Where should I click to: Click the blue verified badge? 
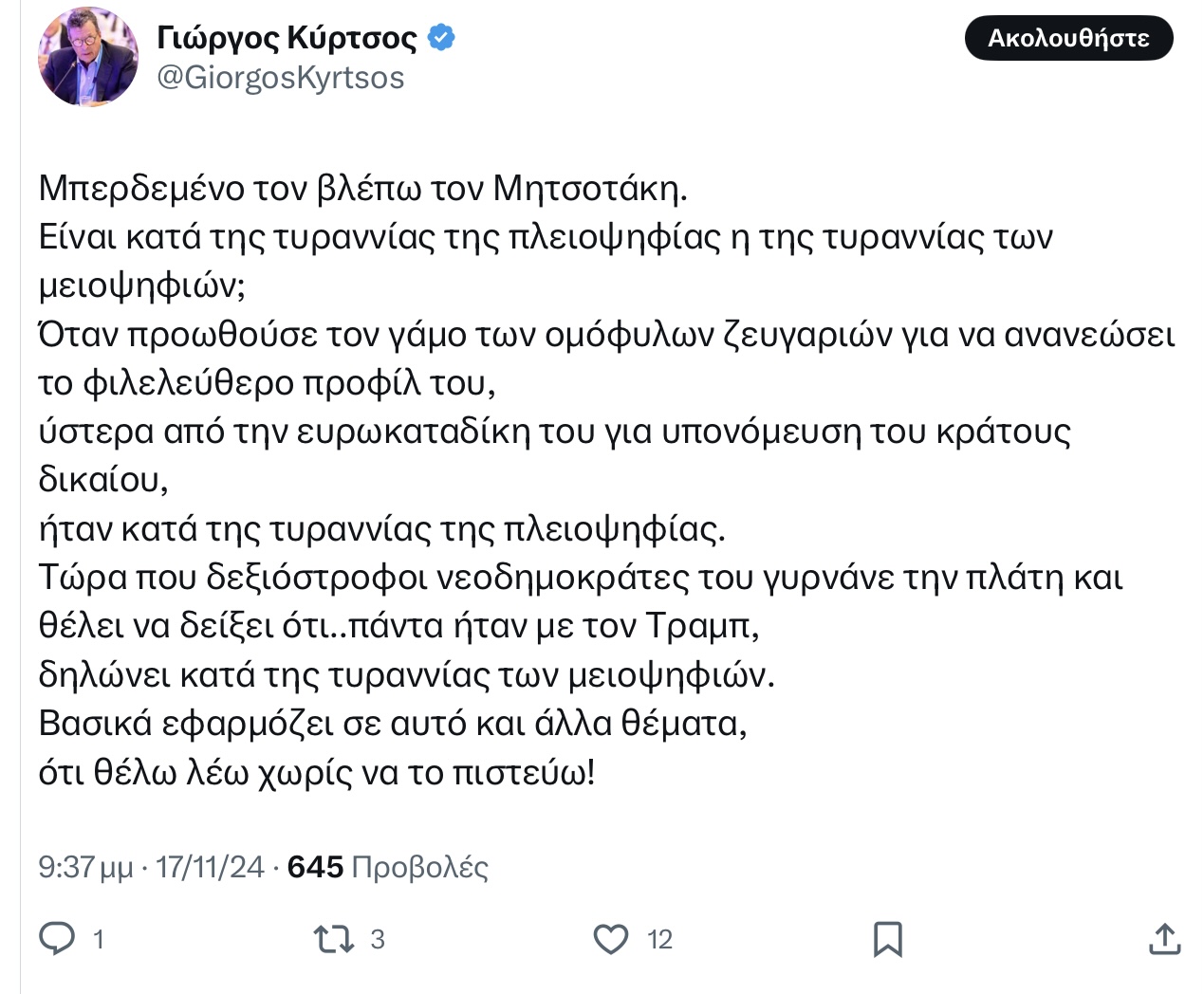click(441, 38)
